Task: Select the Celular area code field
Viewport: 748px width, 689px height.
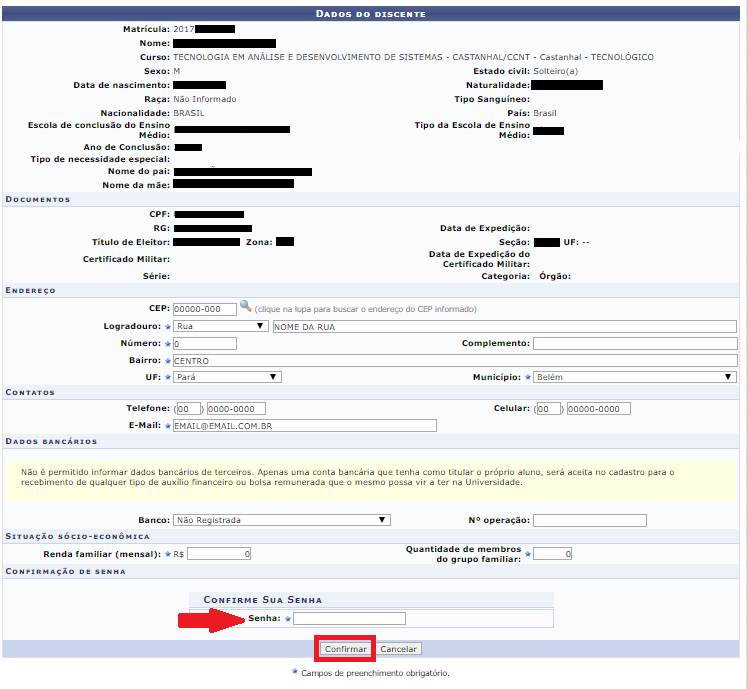Action: tap(549, 409)
